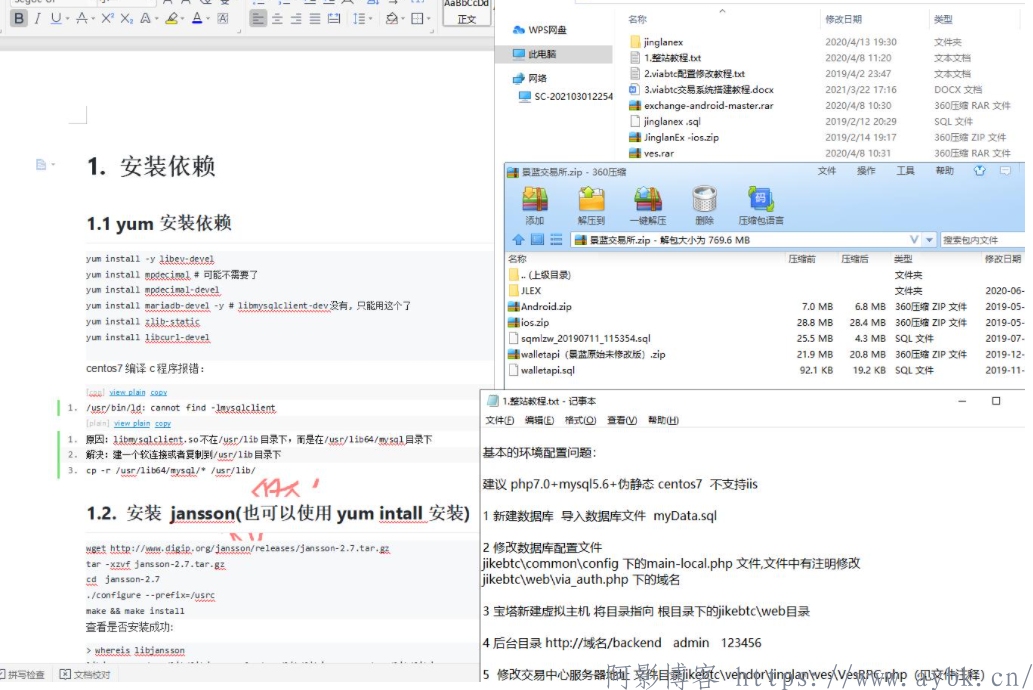
Task: Click the text effects outlined A icon
Action: pyautogui.click(x=146, y=18)
